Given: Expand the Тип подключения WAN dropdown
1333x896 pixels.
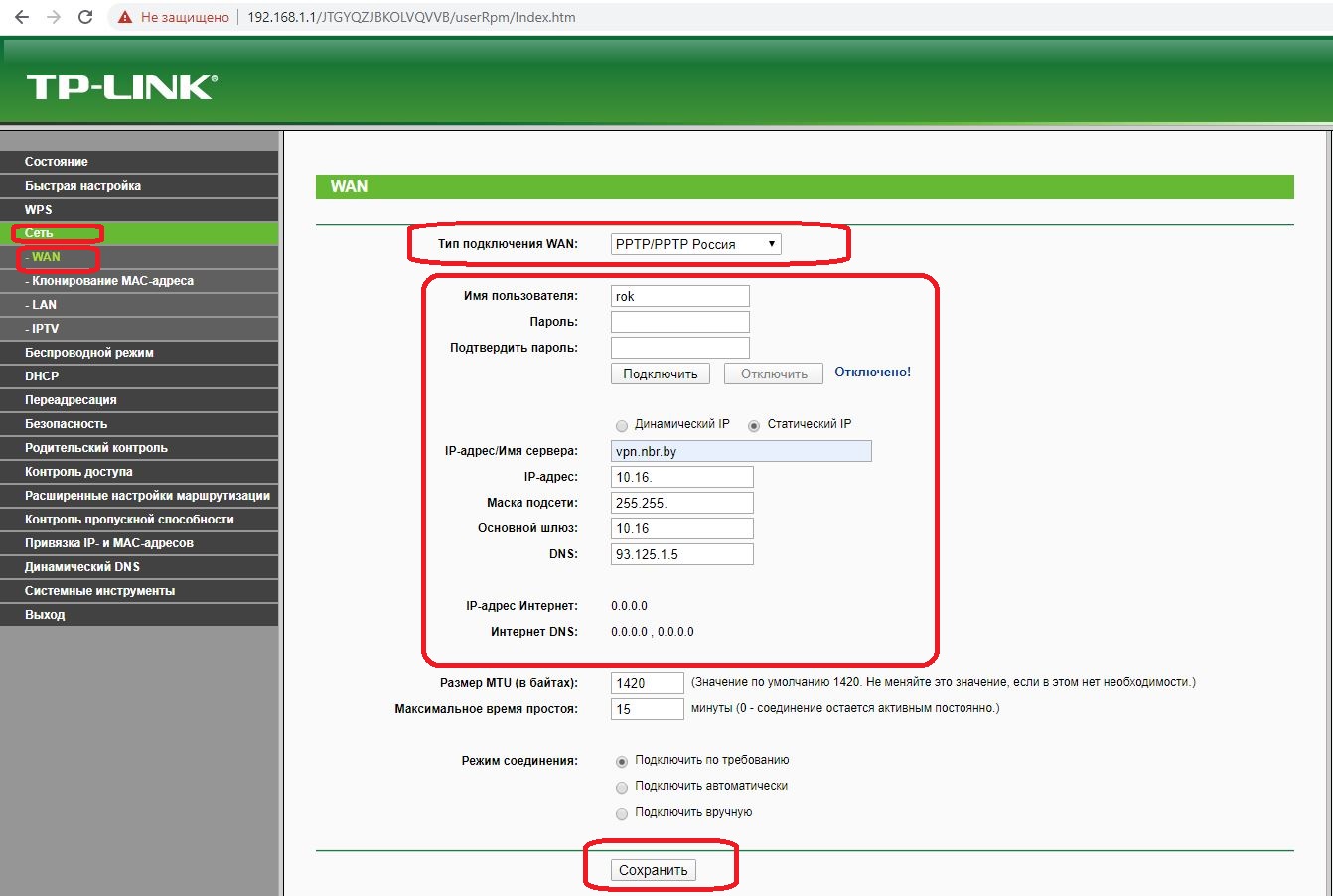Looking at the screenshot, I should (x=695, y=244).
